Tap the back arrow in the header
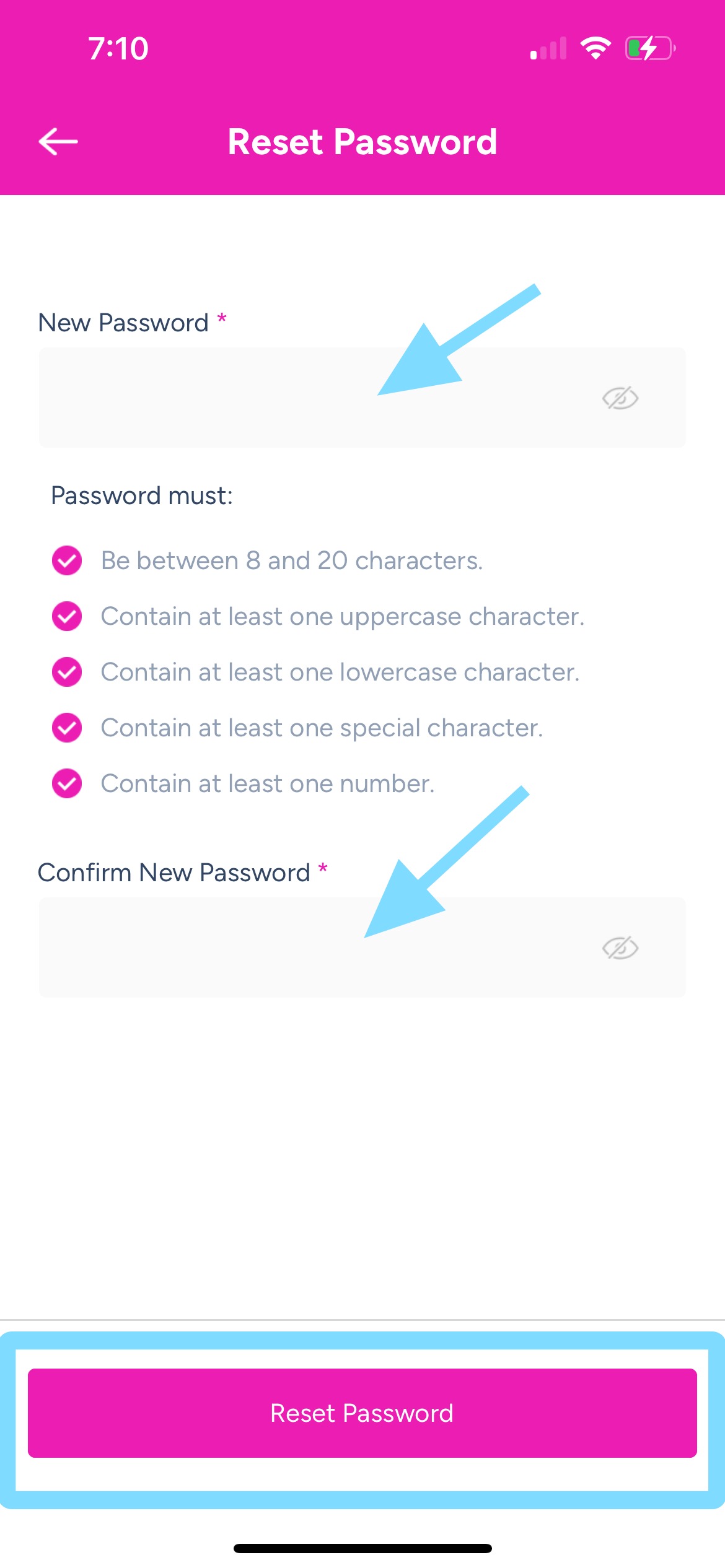This screenshot has width=725, height=1568. (x=58, y=141)
